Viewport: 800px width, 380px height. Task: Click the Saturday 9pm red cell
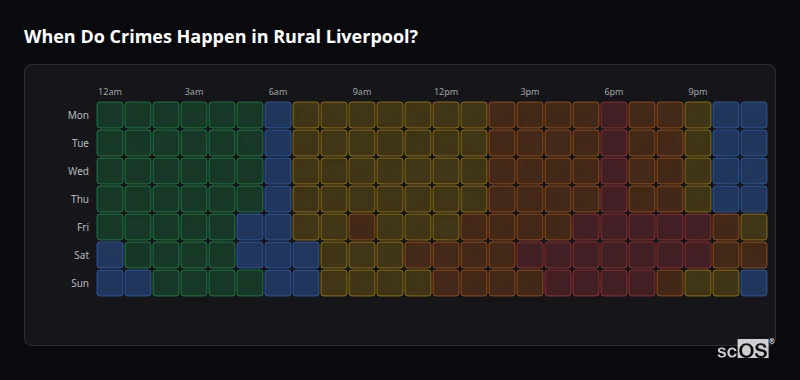(x=698, y=255)
